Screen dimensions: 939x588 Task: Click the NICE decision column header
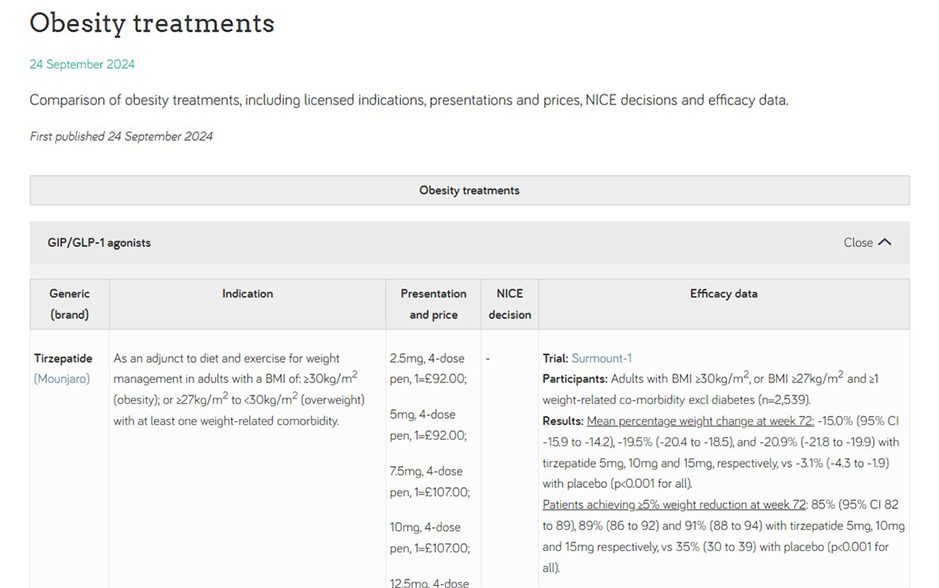point(509,304)
